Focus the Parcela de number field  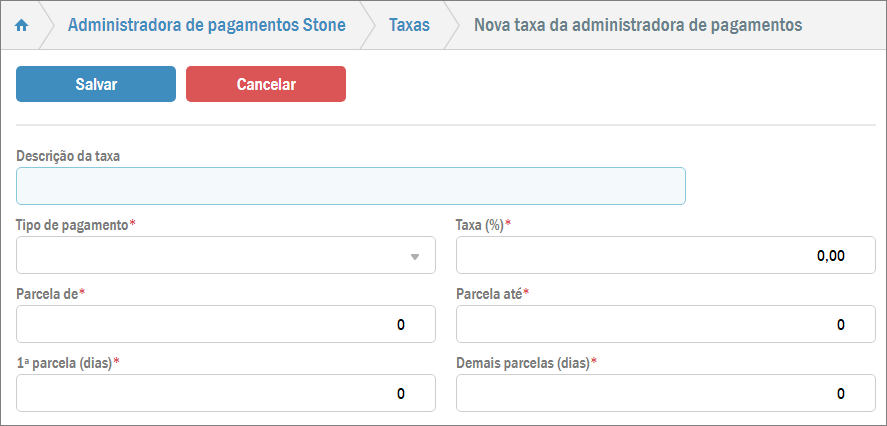click(226, 324)
